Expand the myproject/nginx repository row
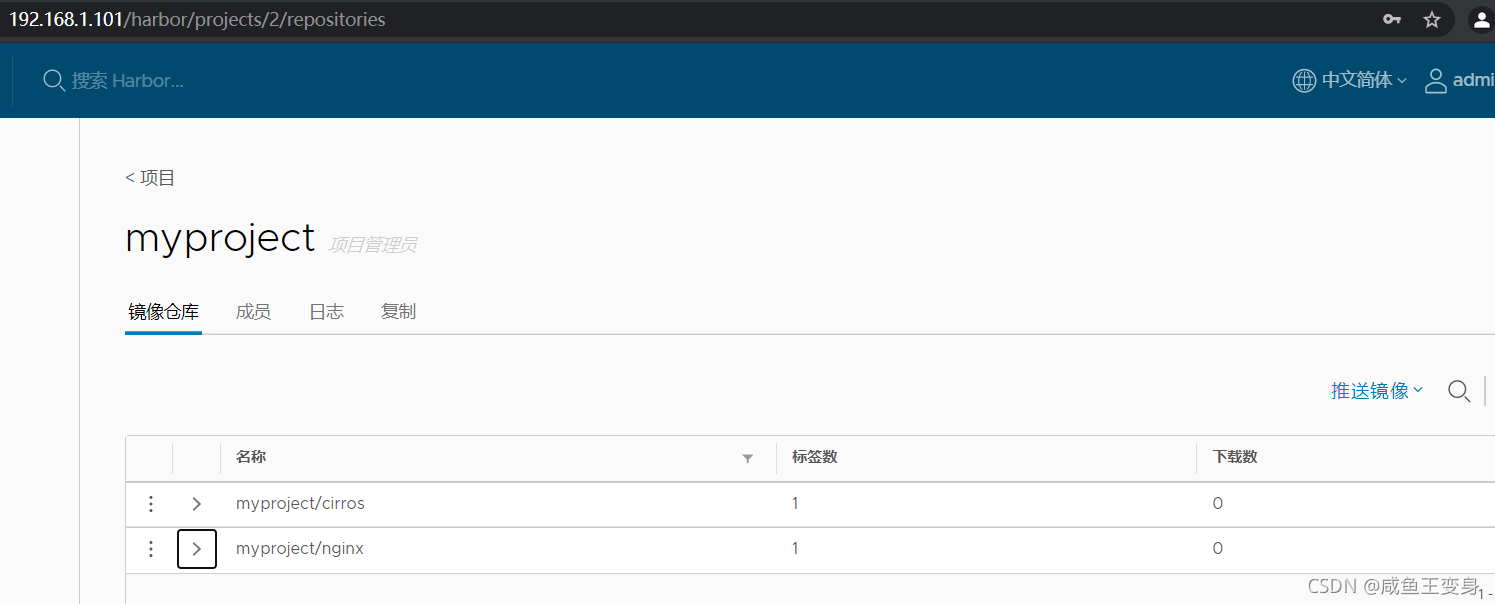 197,549
